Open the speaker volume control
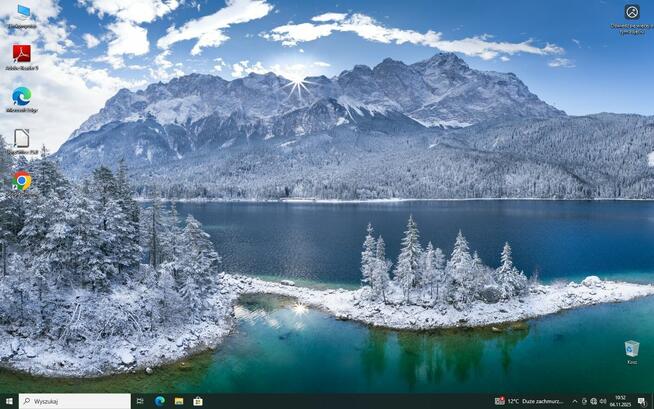The height and width of the screenshot is (409, 654). pyautogui.click(x=605, y=401)
